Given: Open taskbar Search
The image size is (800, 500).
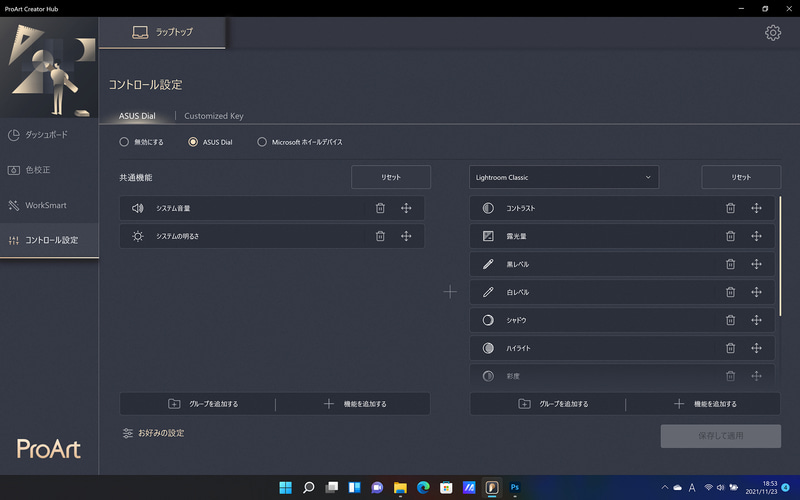Looking at the screenshot, I should 308,487.
